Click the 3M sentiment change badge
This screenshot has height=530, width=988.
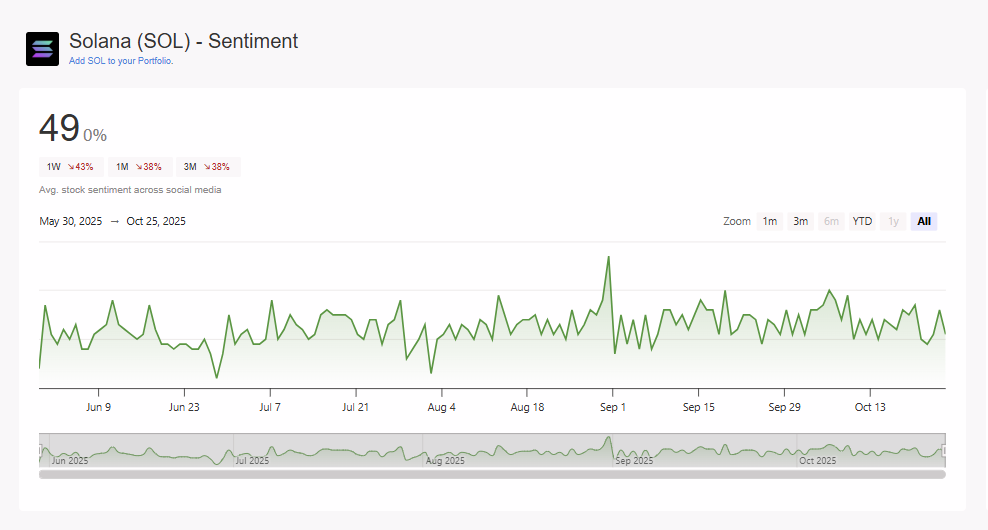pyautogui.click(x=207, y=167)
